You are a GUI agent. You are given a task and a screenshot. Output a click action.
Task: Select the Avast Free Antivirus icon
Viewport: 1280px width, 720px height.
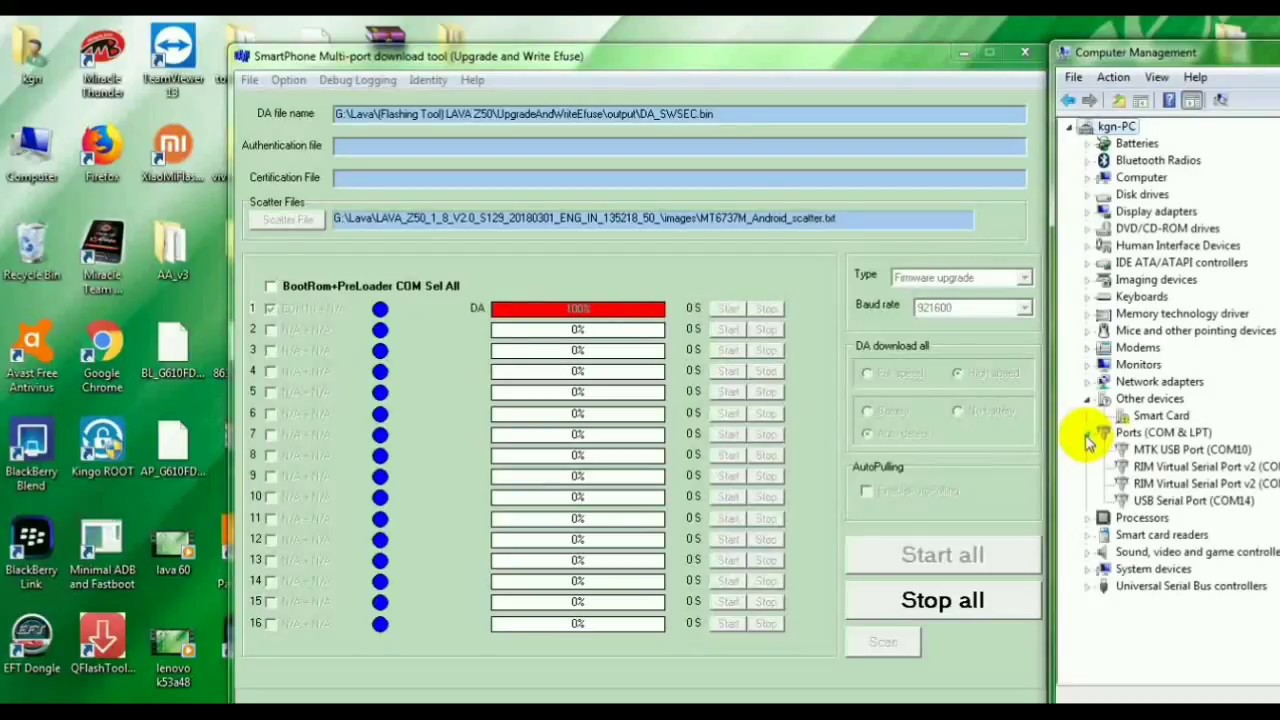[31, 358]
